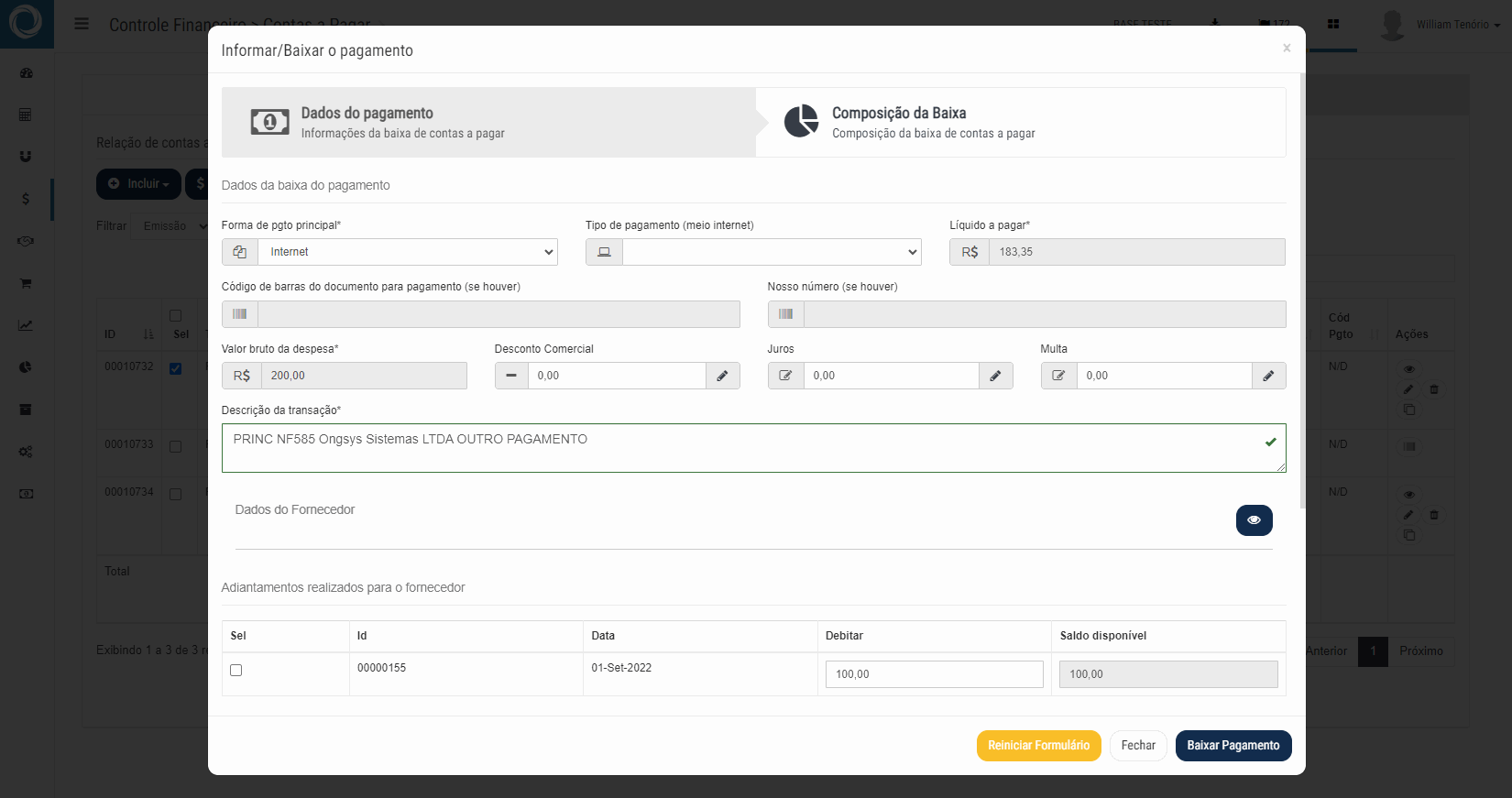Uncheck the selected row 00010732 checkbox
1512x798 pixels.
click(175, 368)
